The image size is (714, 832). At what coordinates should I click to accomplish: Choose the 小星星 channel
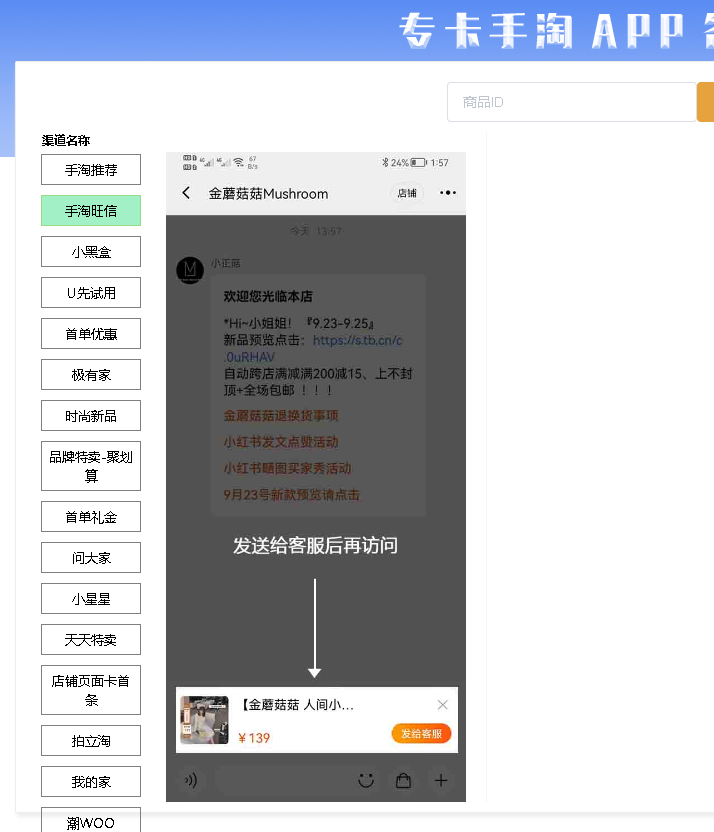point(91,599)
